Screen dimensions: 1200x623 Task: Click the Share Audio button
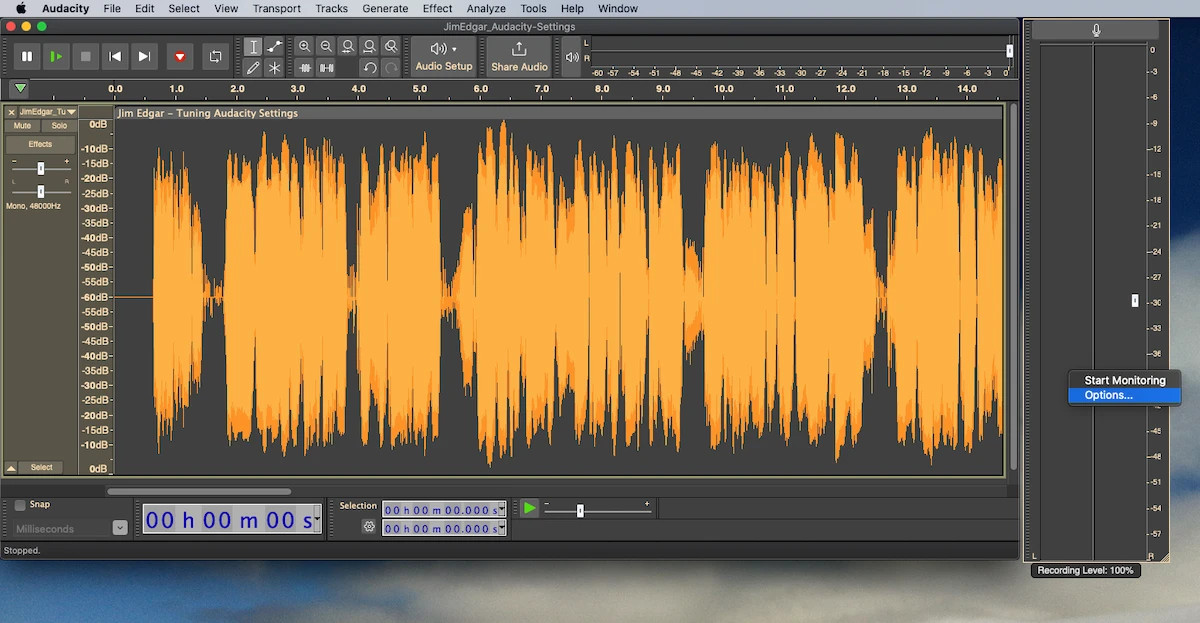point(518,56)
